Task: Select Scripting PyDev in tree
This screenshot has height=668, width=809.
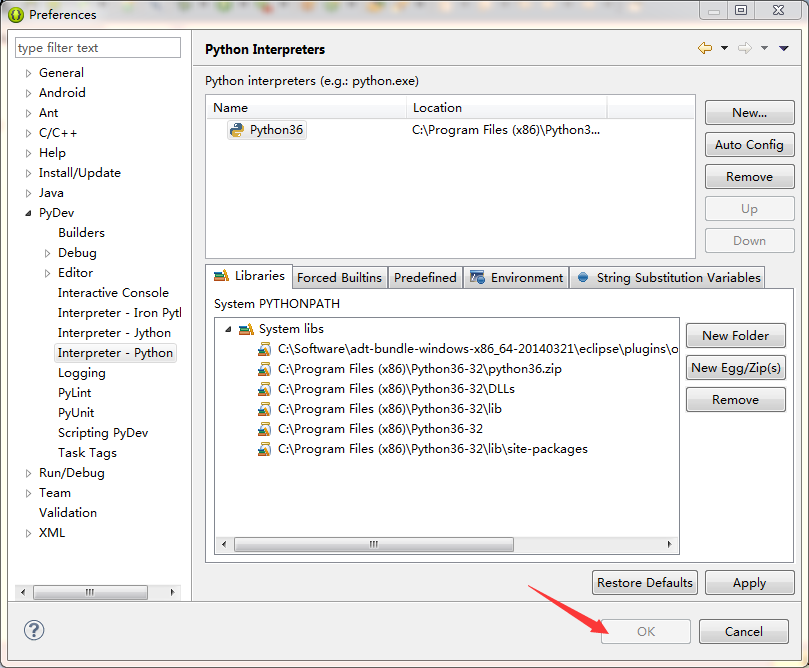Action: (103, 433)
